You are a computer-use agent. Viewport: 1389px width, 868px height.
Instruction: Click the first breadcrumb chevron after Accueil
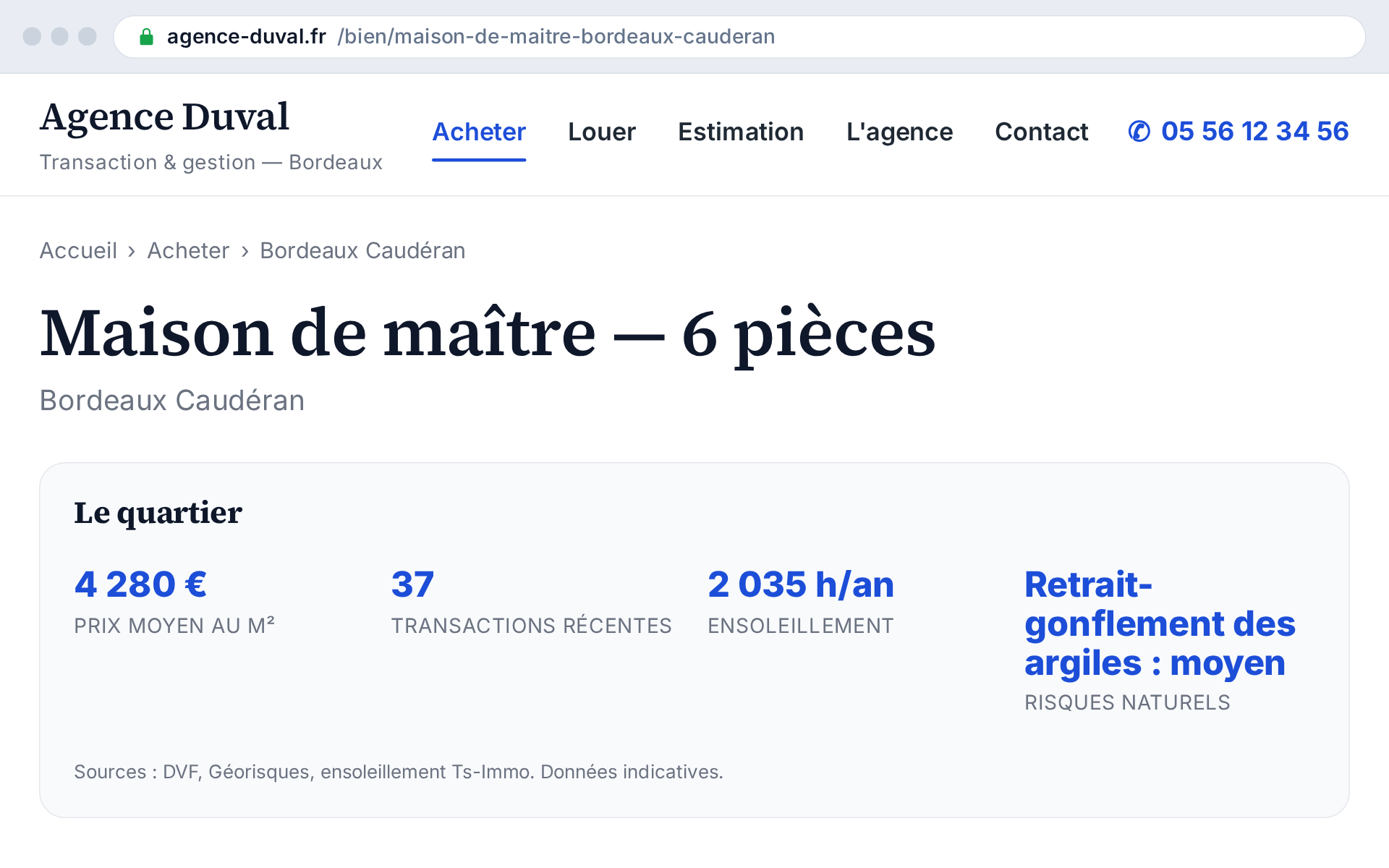pos(132,251)
